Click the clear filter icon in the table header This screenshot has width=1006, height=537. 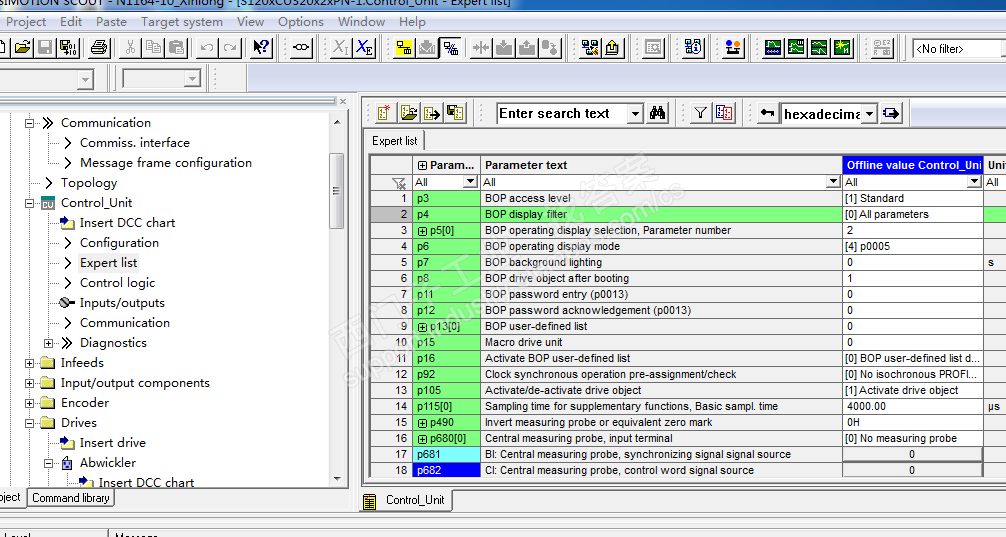(399, 183)
